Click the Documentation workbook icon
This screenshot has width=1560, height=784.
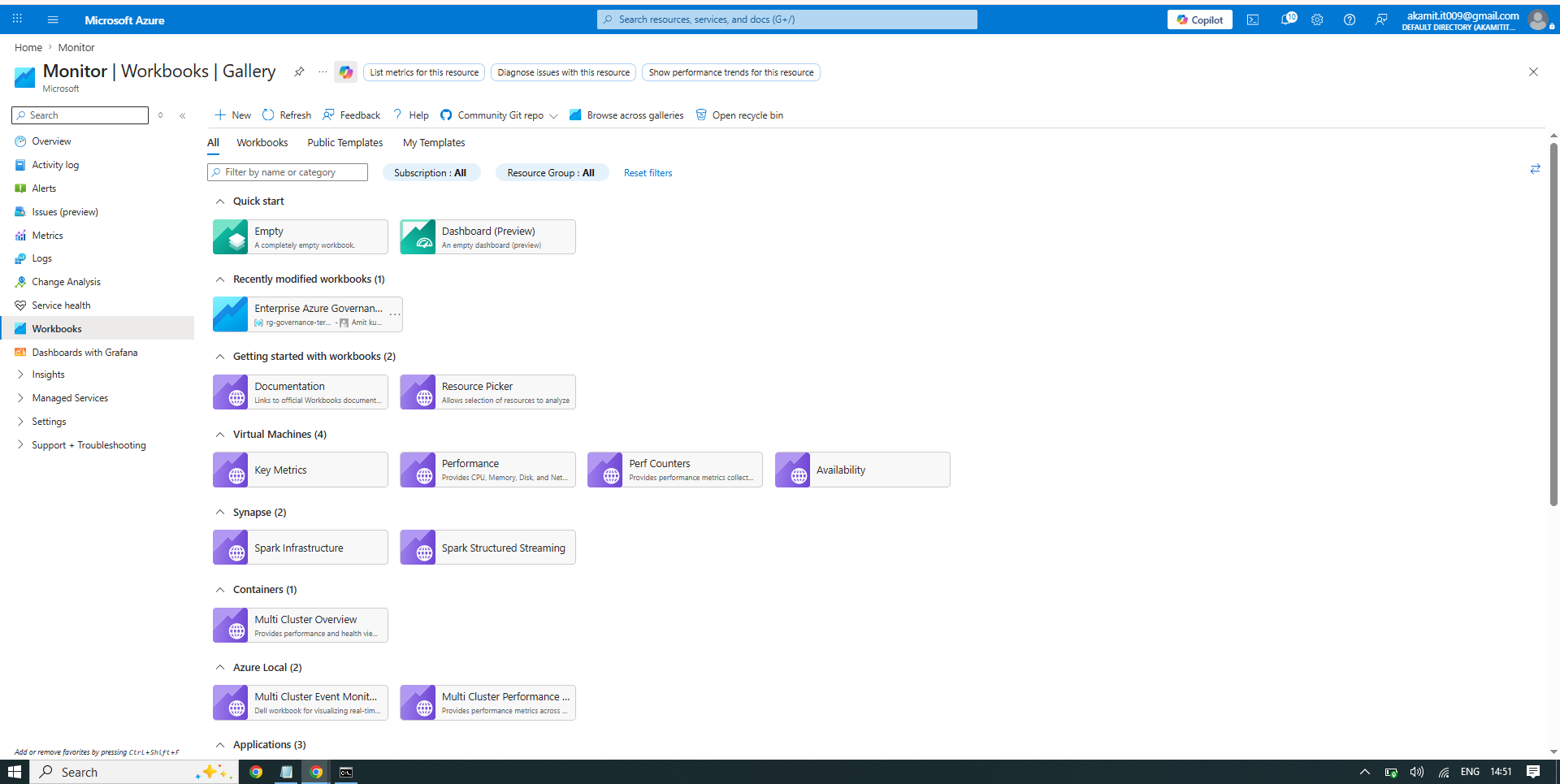231,392
